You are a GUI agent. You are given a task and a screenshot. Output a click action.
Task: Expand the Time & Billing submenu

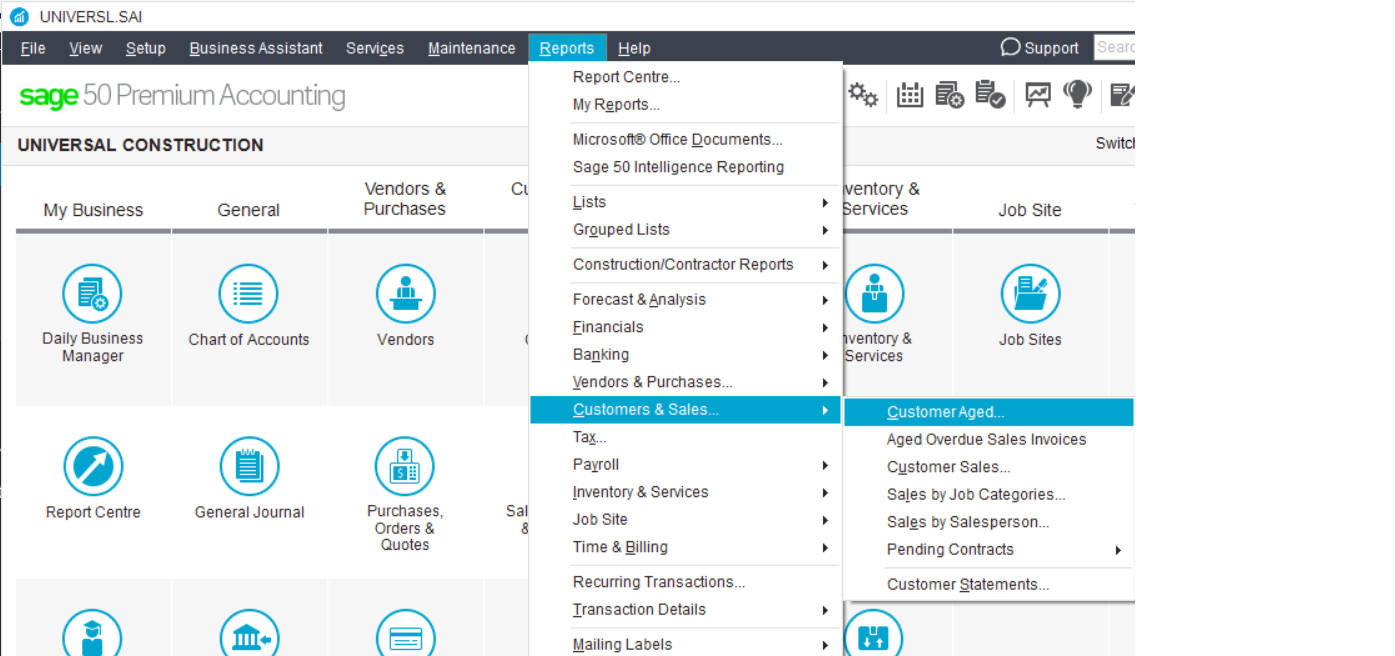685,547
